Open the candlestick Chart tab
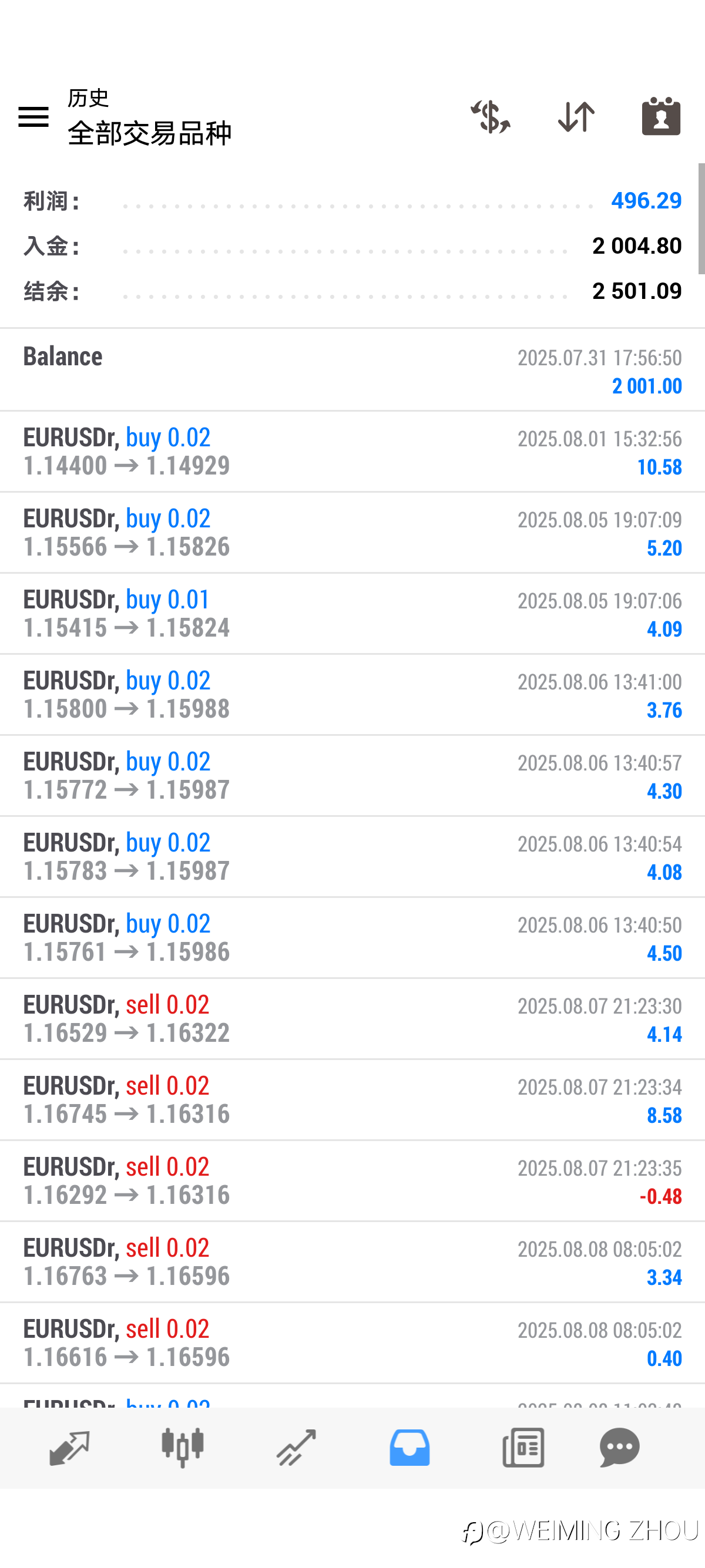 183,1448
